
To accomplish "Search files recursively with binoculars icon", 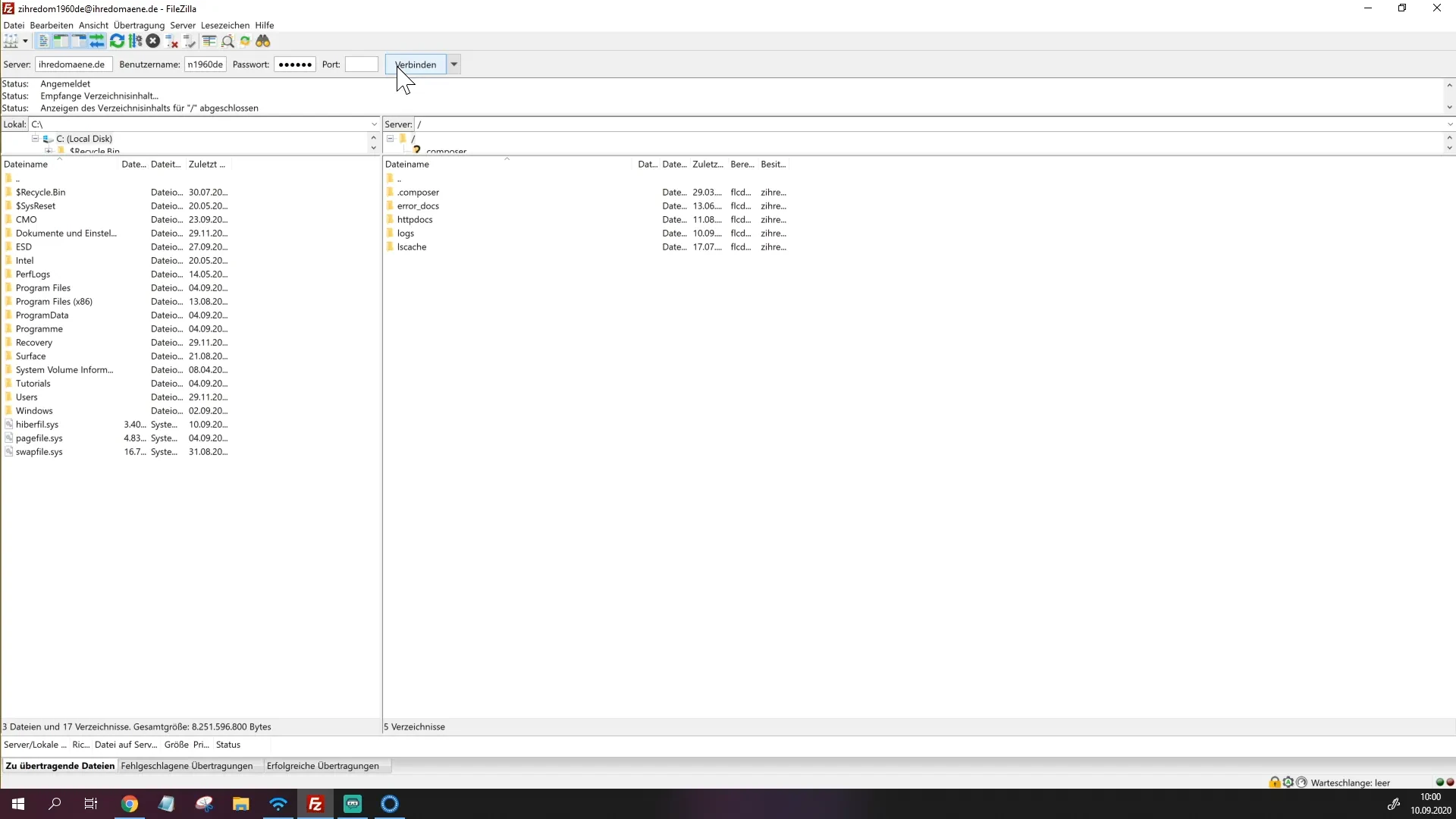I will [x=263, y=41].
